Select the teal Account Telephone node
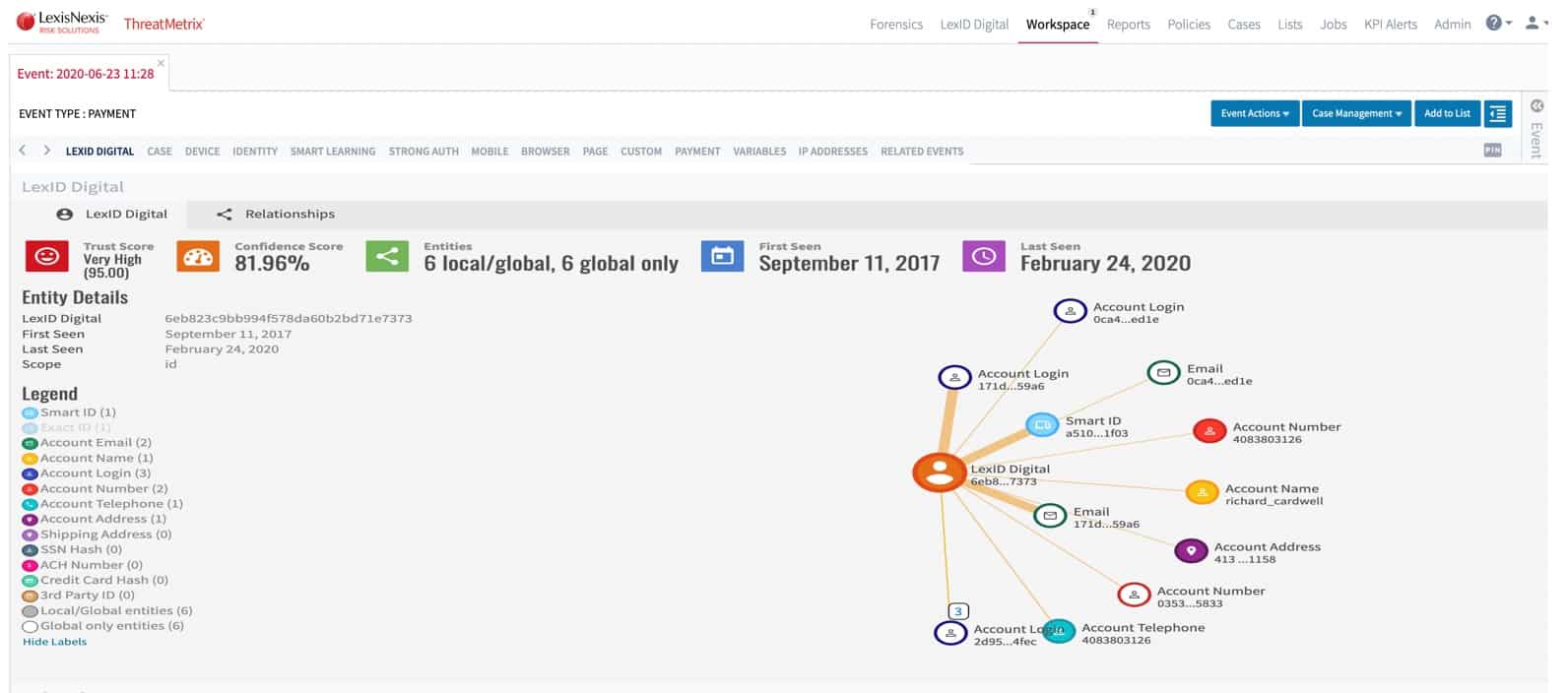The height and width of the screenshot is (693, 1568). pyautogui.click(x=1059, y=631)
